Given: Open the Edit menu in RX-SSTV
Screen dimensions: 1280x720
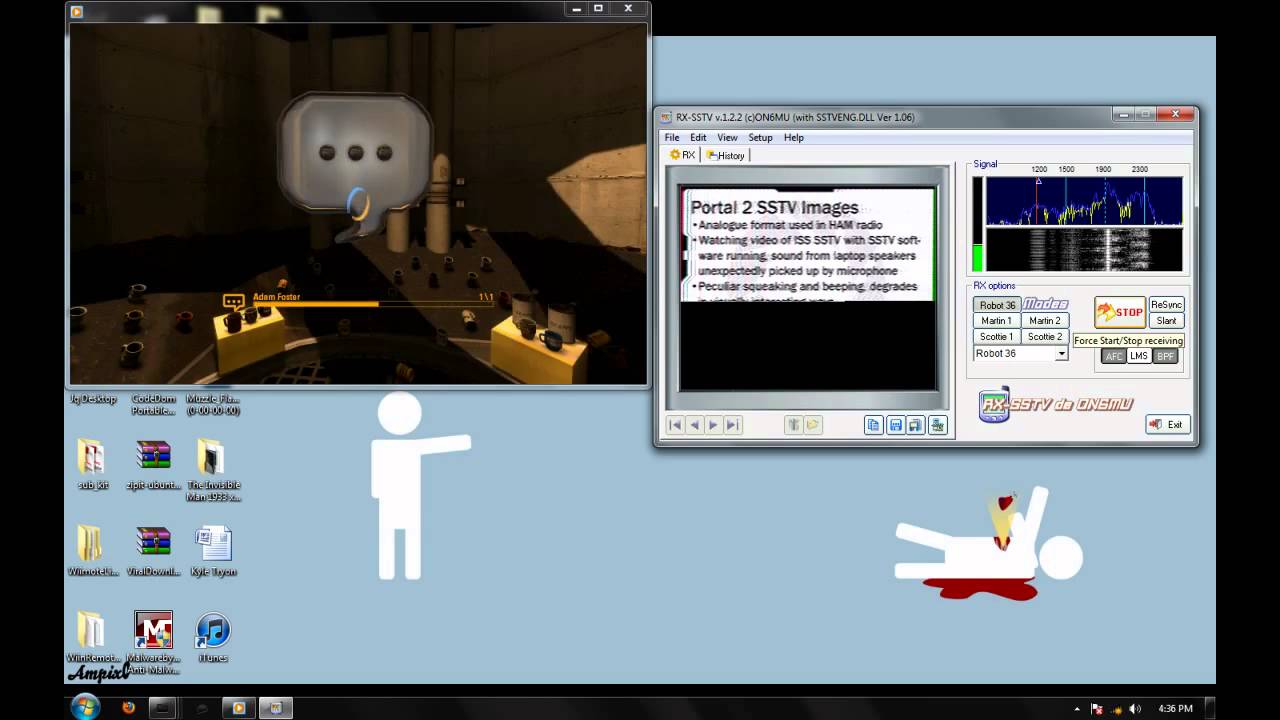Looking at the screenshot, I should [x=698, y=137].
